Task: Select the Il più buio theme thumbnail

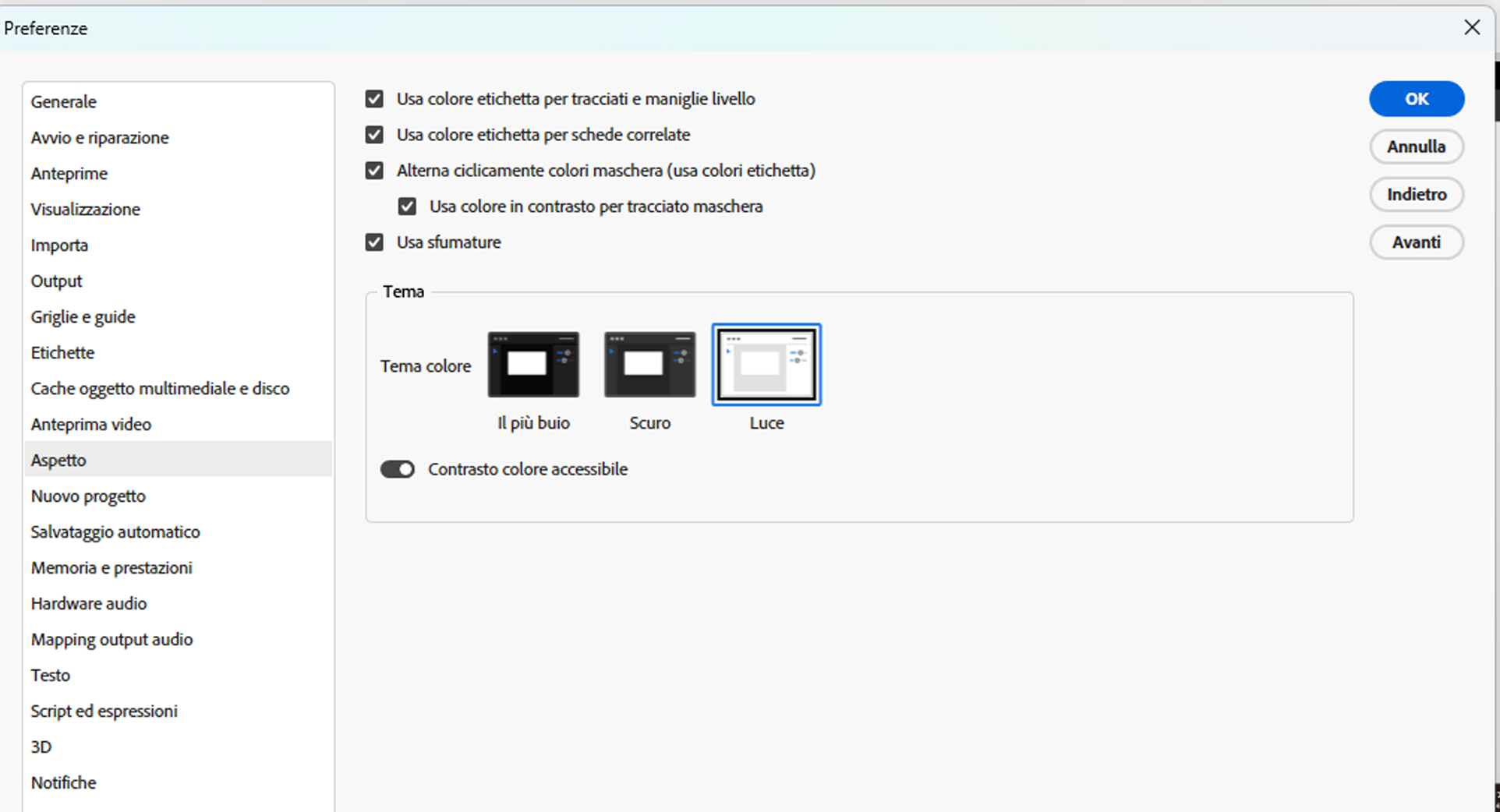Action: [x=533, y=365]
